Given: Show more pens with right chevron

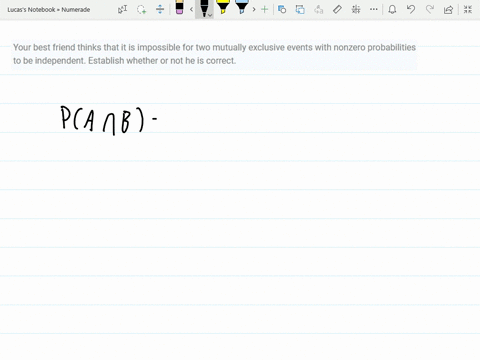Looking at the screenshot, I should pos(254,9).
